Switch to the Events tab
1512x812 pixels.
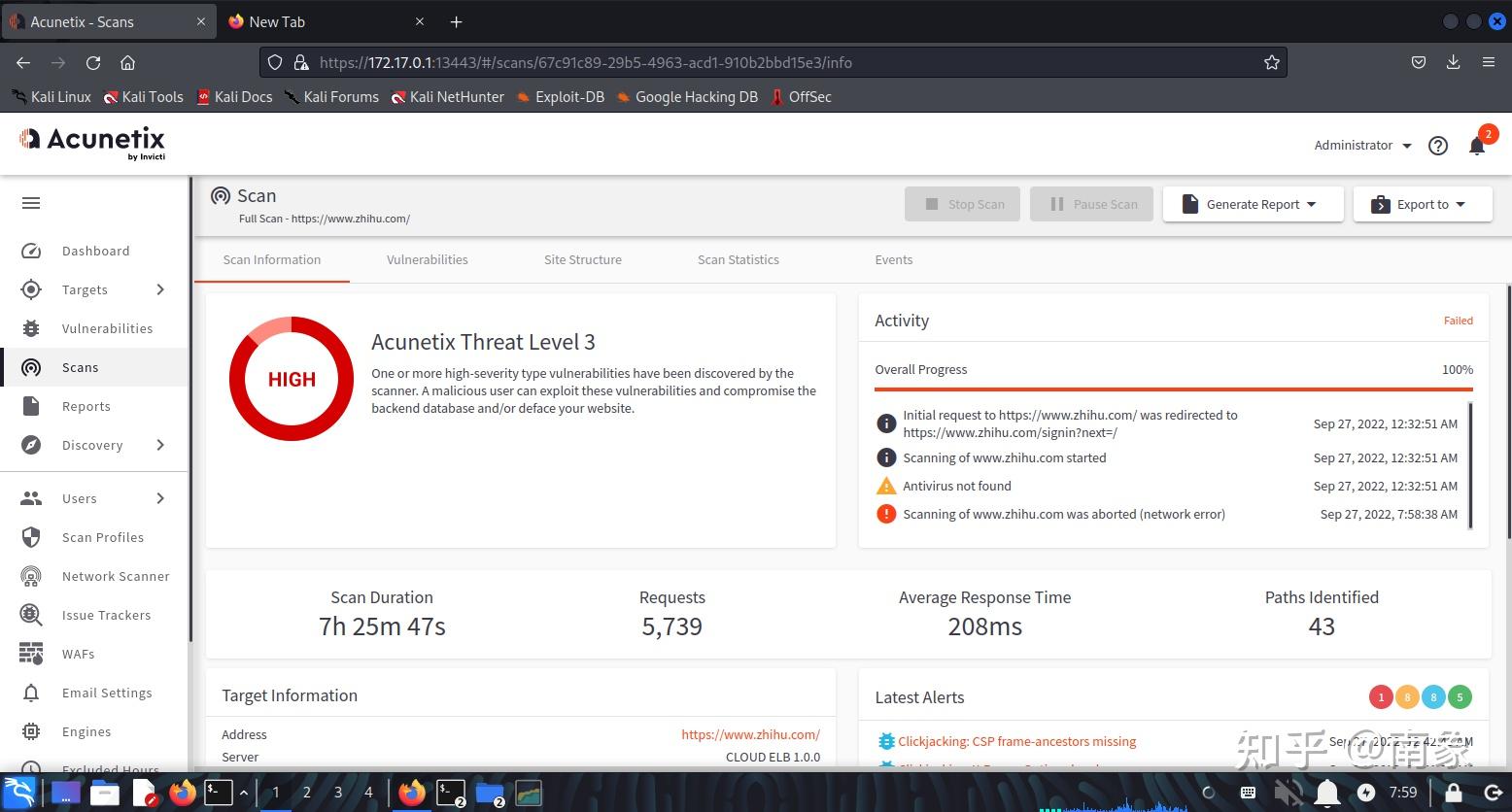point(894,259)
